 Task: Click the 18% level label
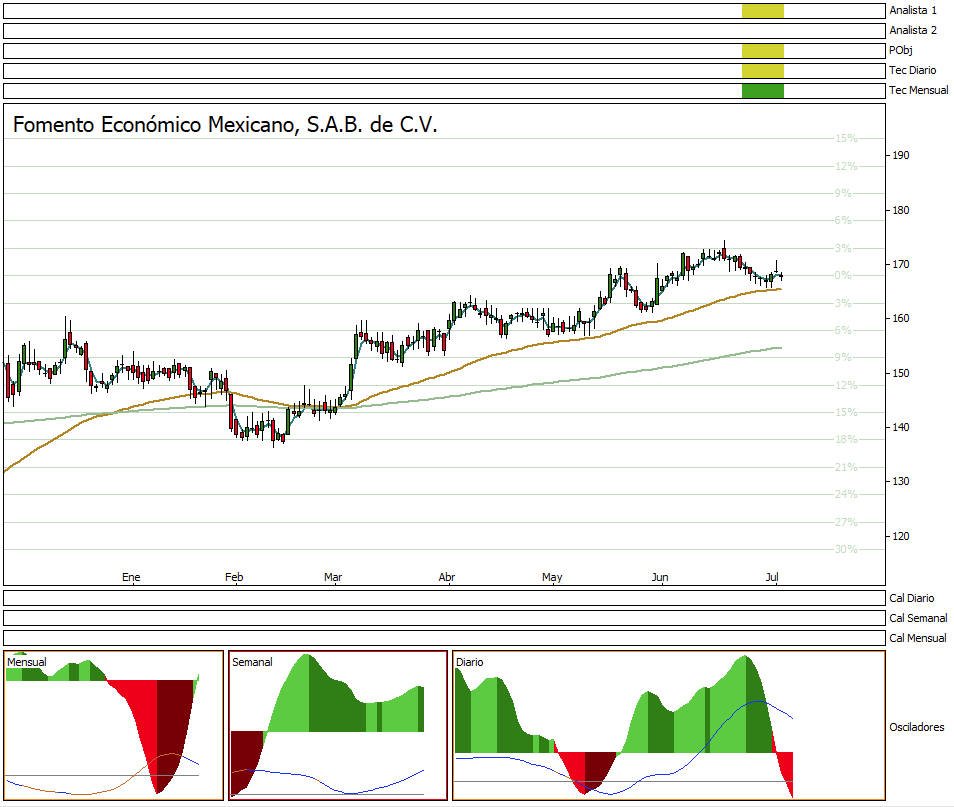pyautogui.click(x=846, y=439)
